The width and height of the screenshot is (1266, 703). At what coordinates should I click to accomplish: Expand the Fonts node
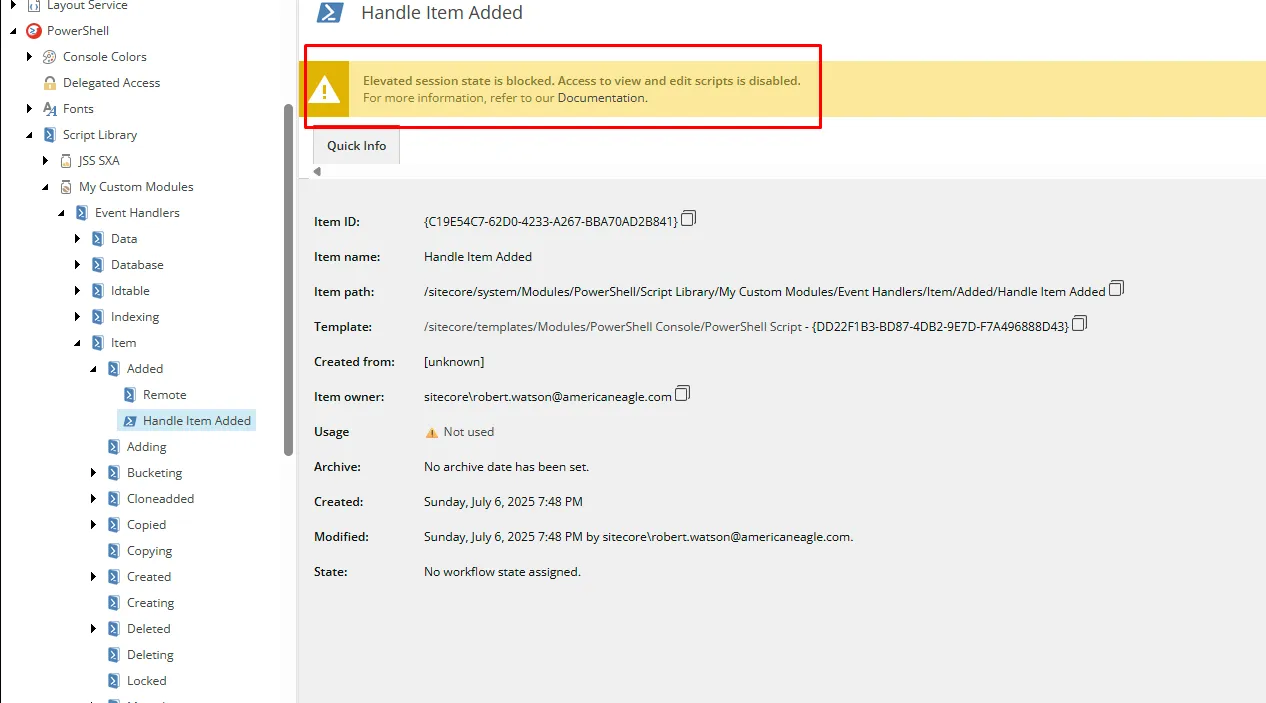[x=30, y=109]
